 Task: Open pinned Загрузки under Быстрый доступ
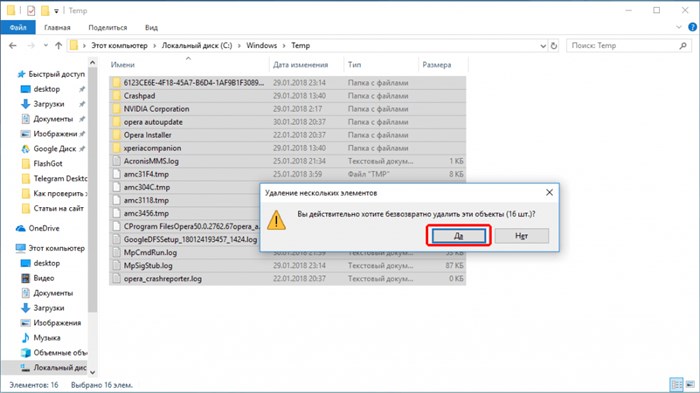click(x=48, y=104)
